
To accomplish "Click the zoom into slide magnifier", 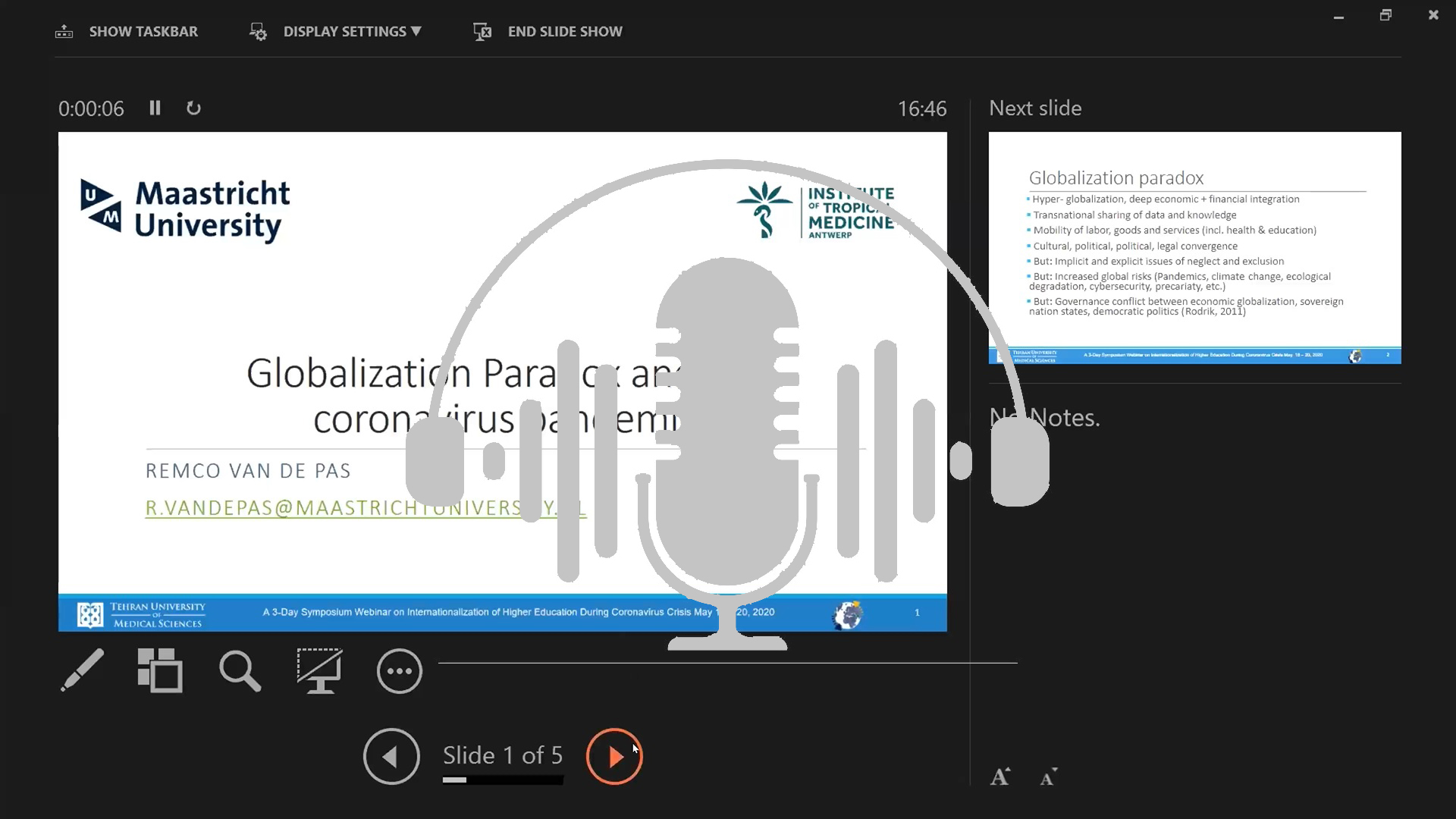I will click(x=240, y=670).
